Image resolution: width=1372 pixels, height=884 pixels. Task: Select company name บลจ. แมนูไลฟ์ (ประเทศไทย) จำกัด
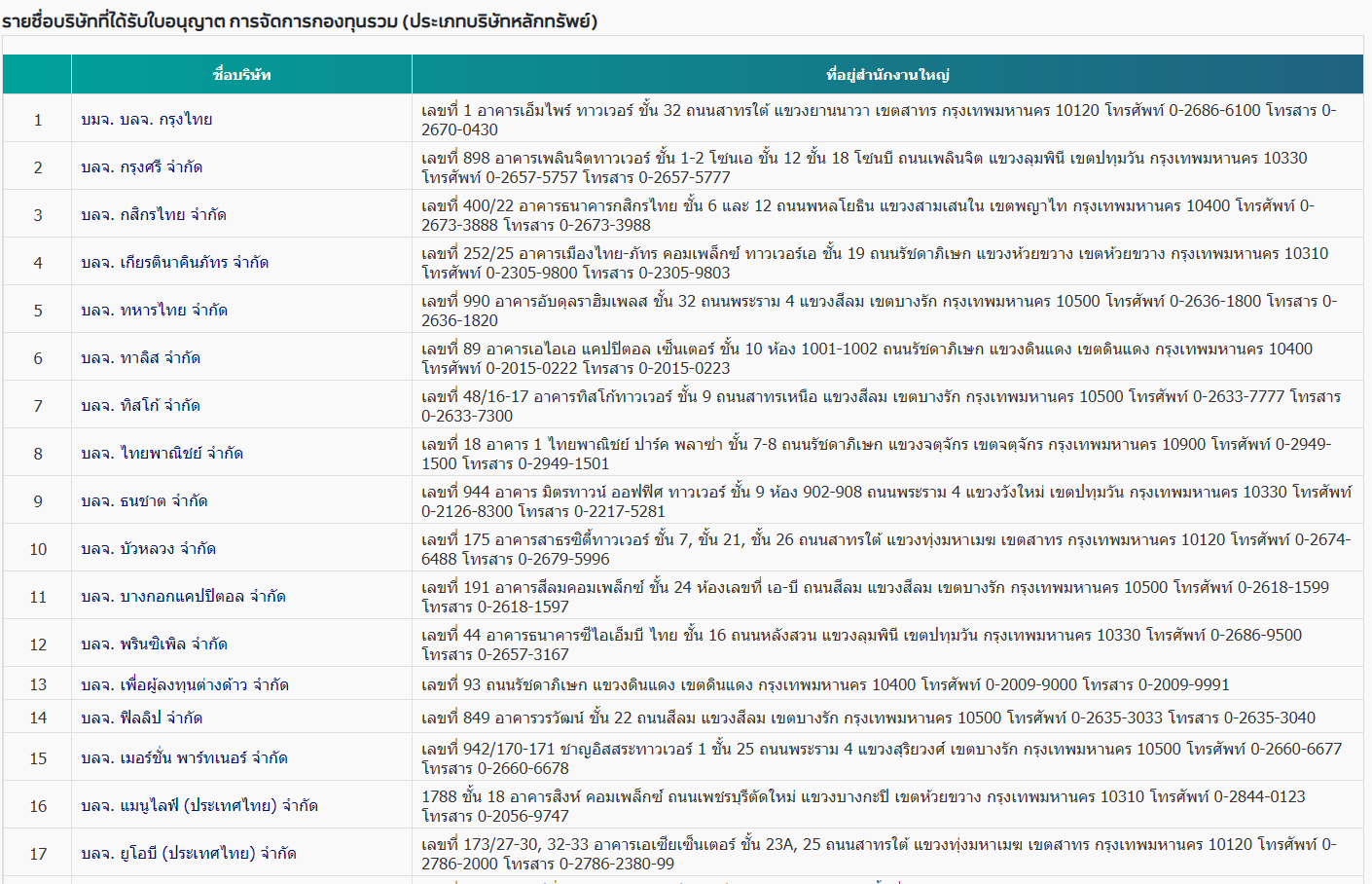[199, 805]
